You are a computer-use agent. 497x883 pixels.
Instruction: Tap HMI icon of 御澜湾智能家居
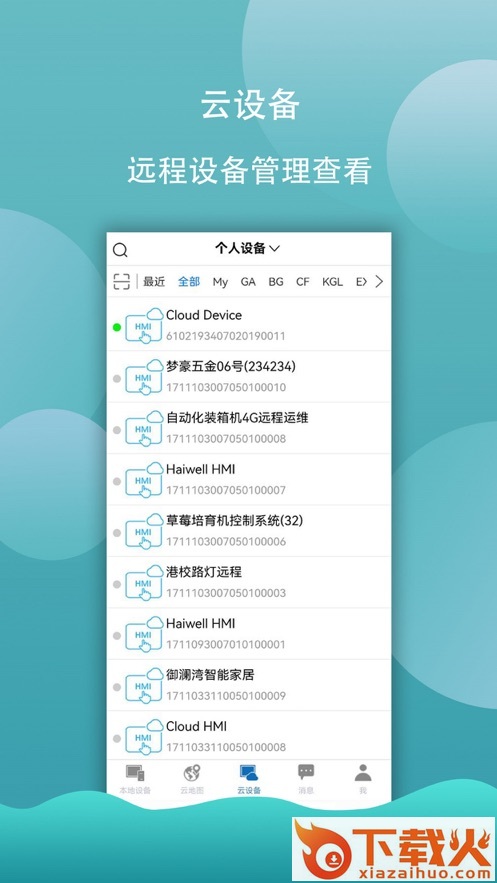click(144, 686)
